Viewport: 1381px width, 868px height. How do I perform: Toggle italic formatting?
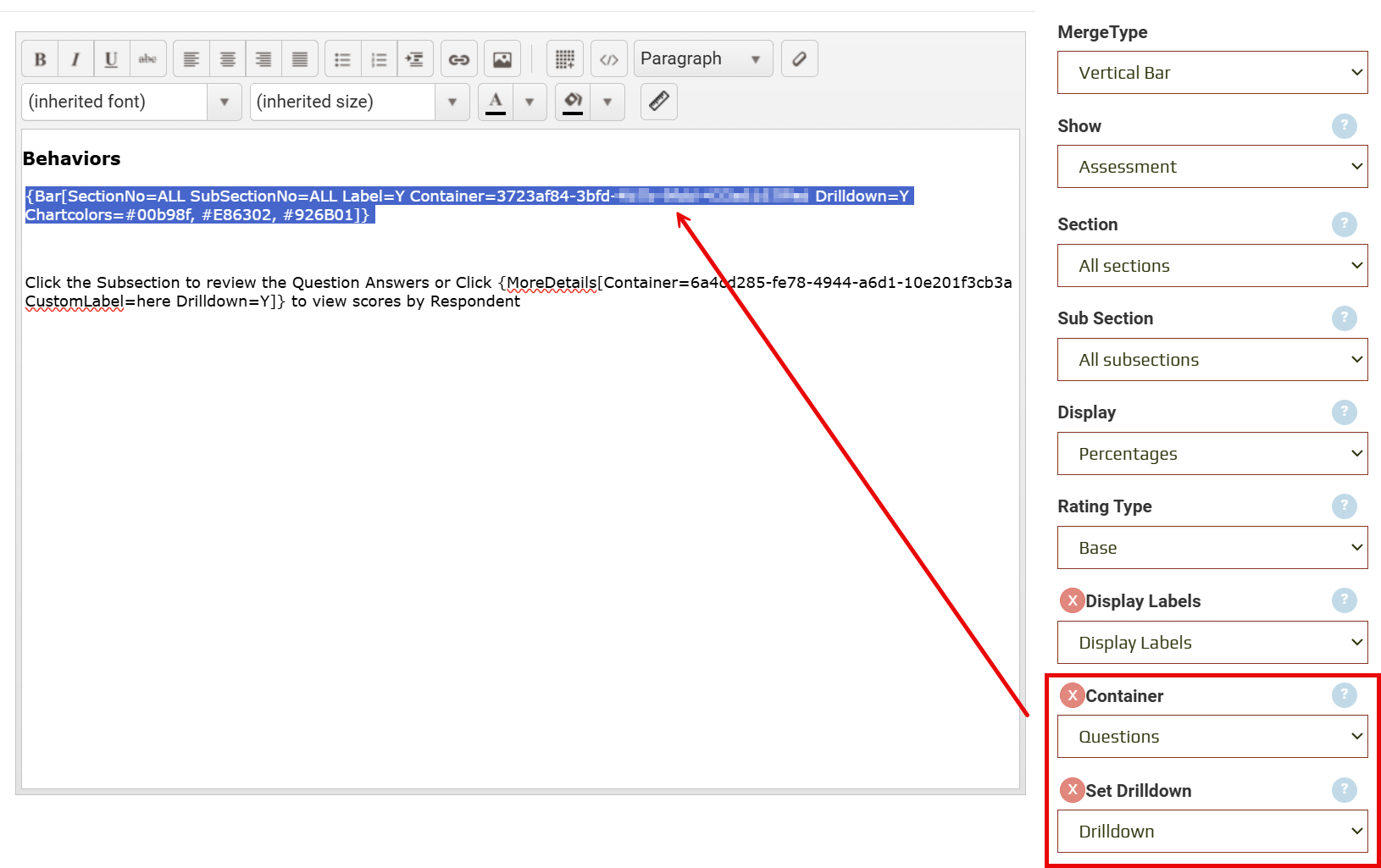[x=75, y=59]
